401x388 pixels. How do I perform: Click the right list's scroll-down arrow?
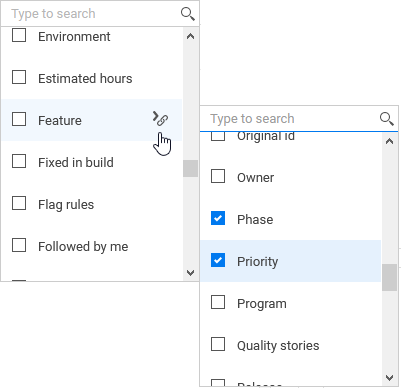coord(389,378)
